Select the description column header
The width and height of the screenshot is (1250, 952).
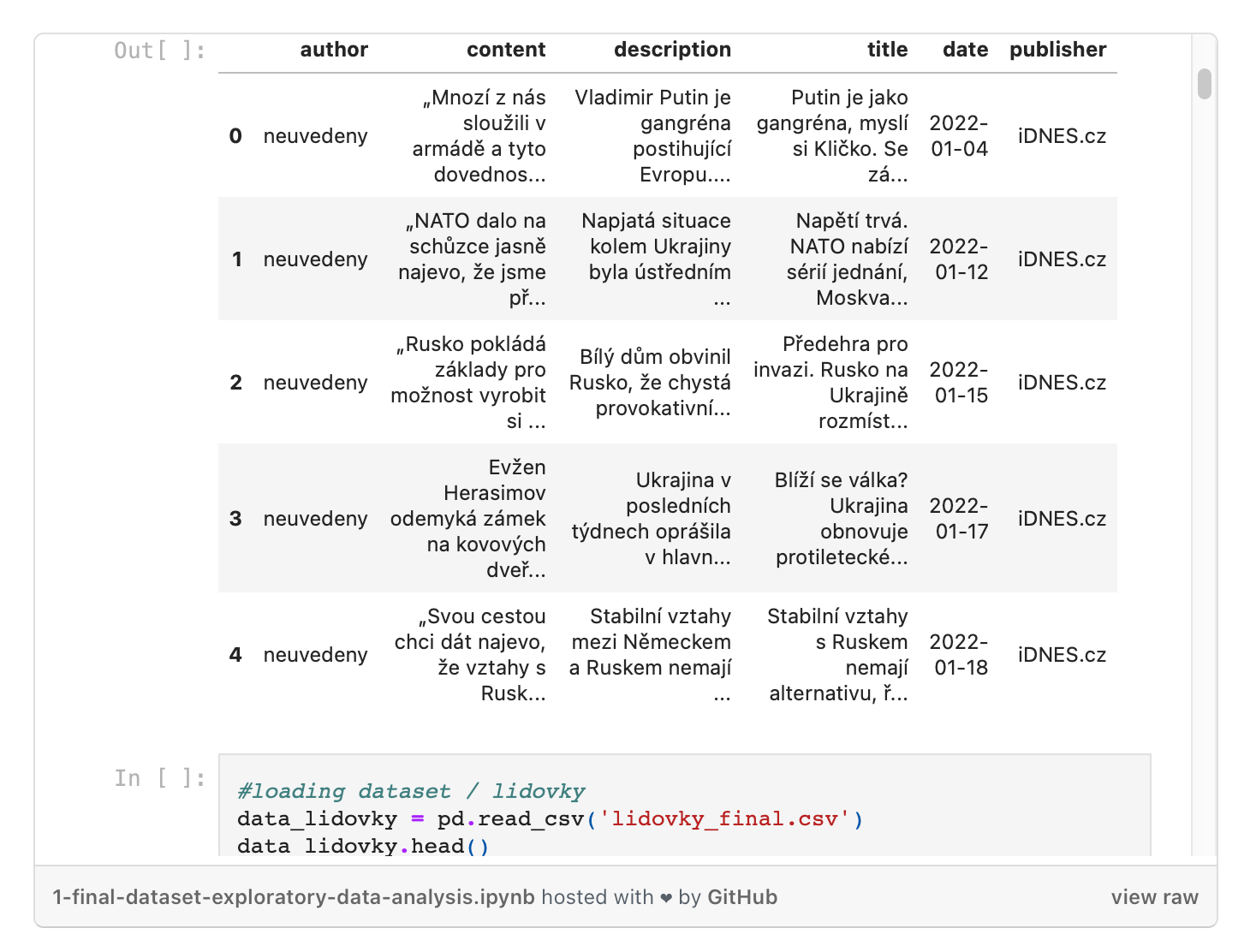[672, 50]
